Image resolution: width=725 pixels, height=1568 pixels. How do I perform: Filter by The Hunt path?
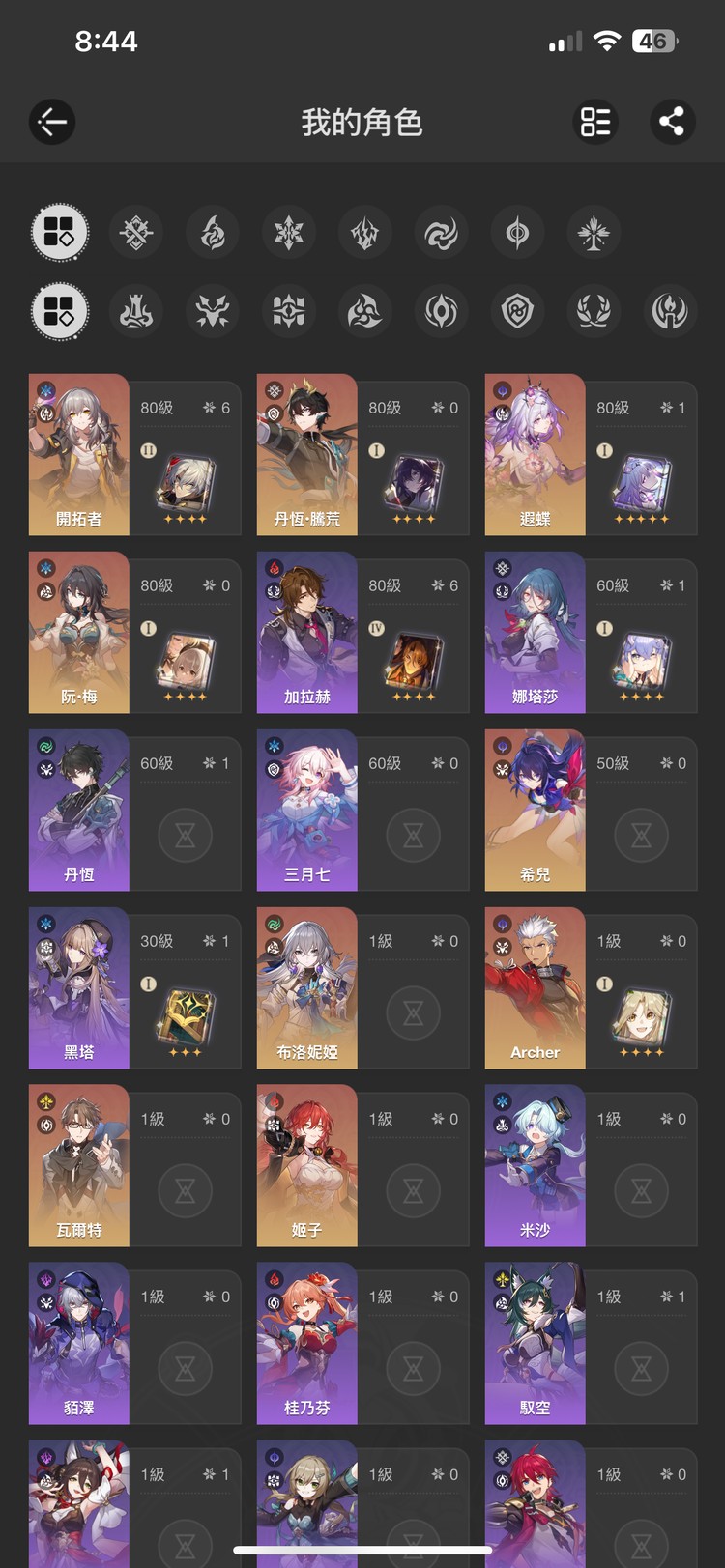click(213, 312)
